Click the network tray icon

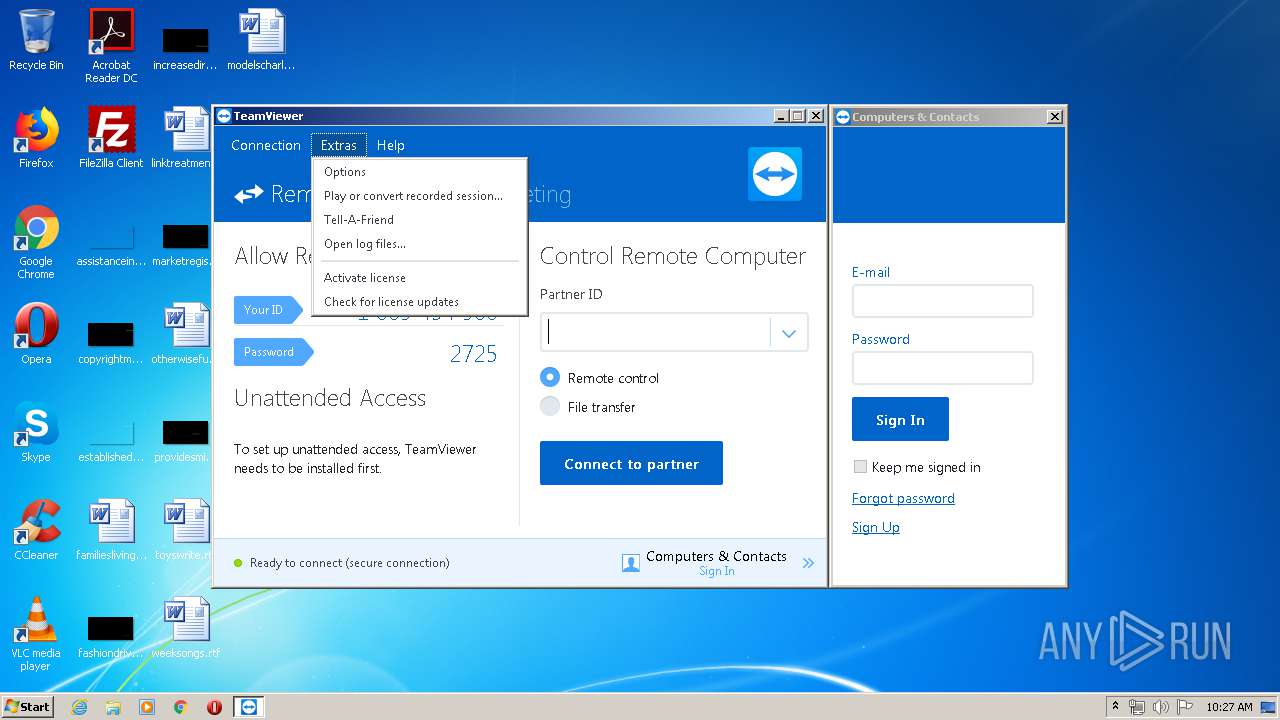pos(1137,707)
